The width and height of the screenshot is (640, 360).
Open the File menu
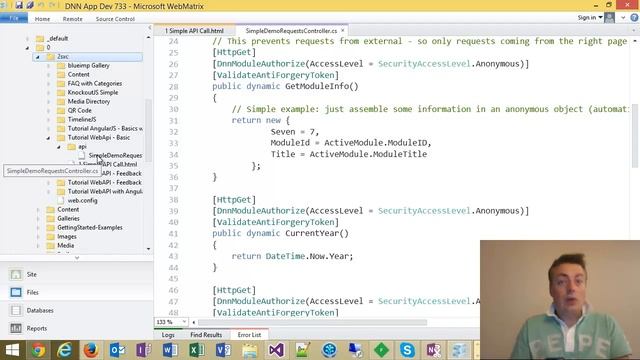(x=14, y=18)
